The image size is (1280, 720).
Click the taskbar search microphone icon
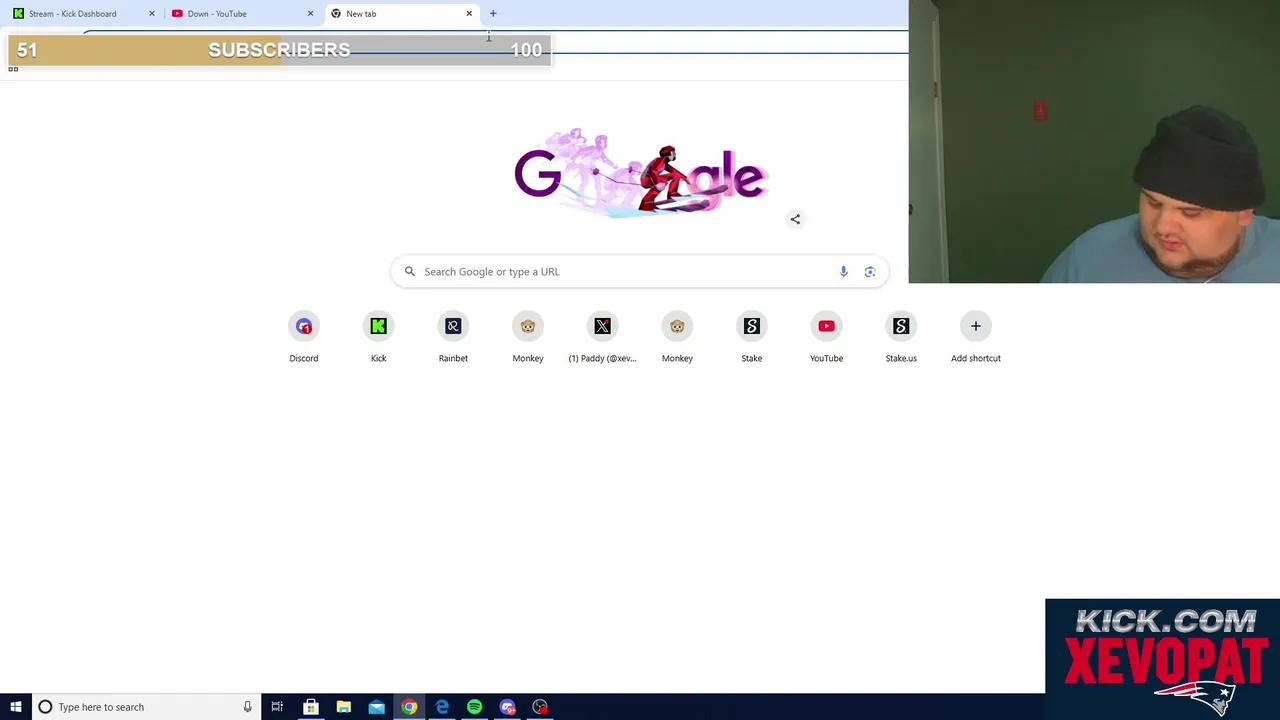pos(247,707)
